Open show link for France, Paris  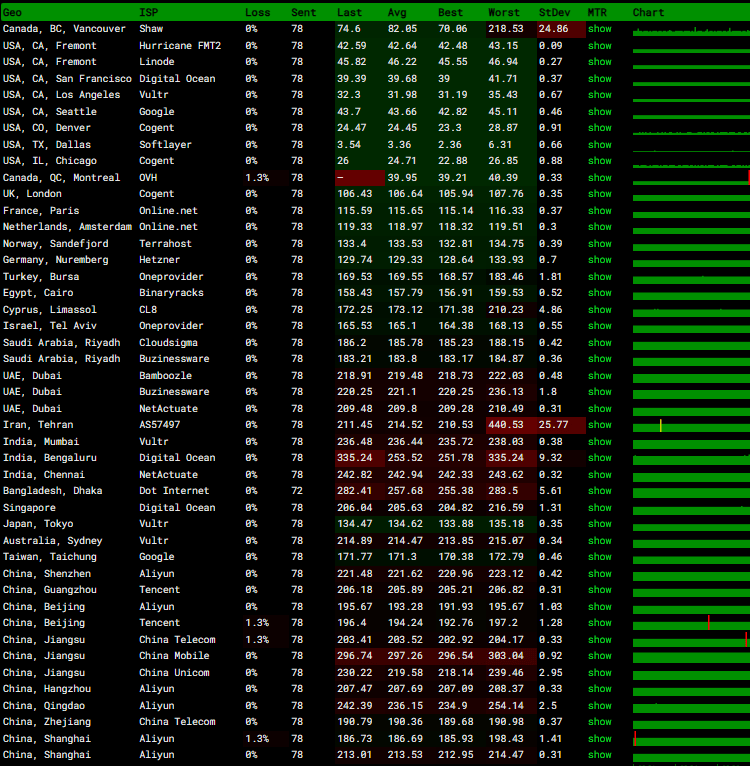[x=600, y=211]
